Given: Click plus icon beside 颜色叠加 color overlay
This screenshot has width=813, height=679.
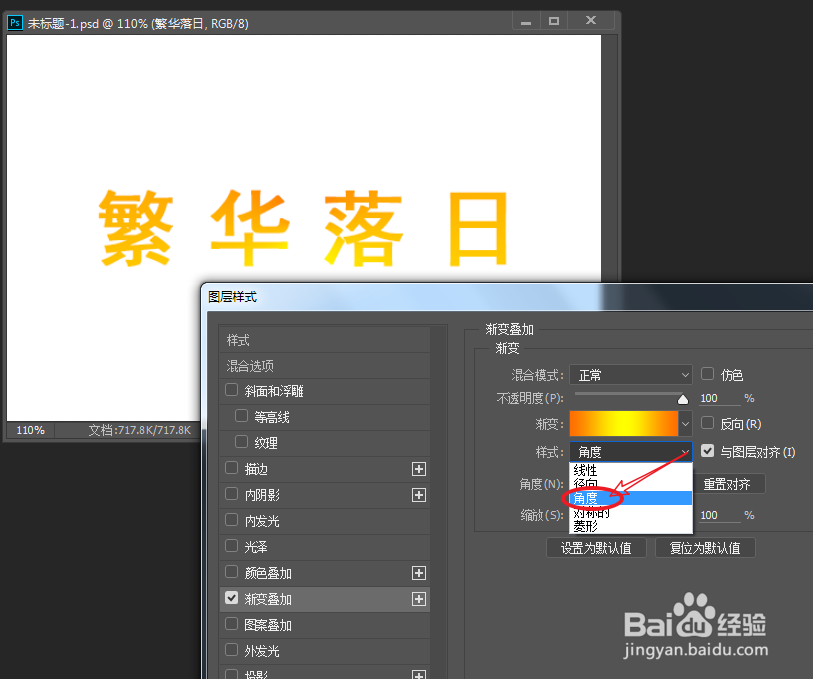Looking at the screenshot, I should point(419,573).
